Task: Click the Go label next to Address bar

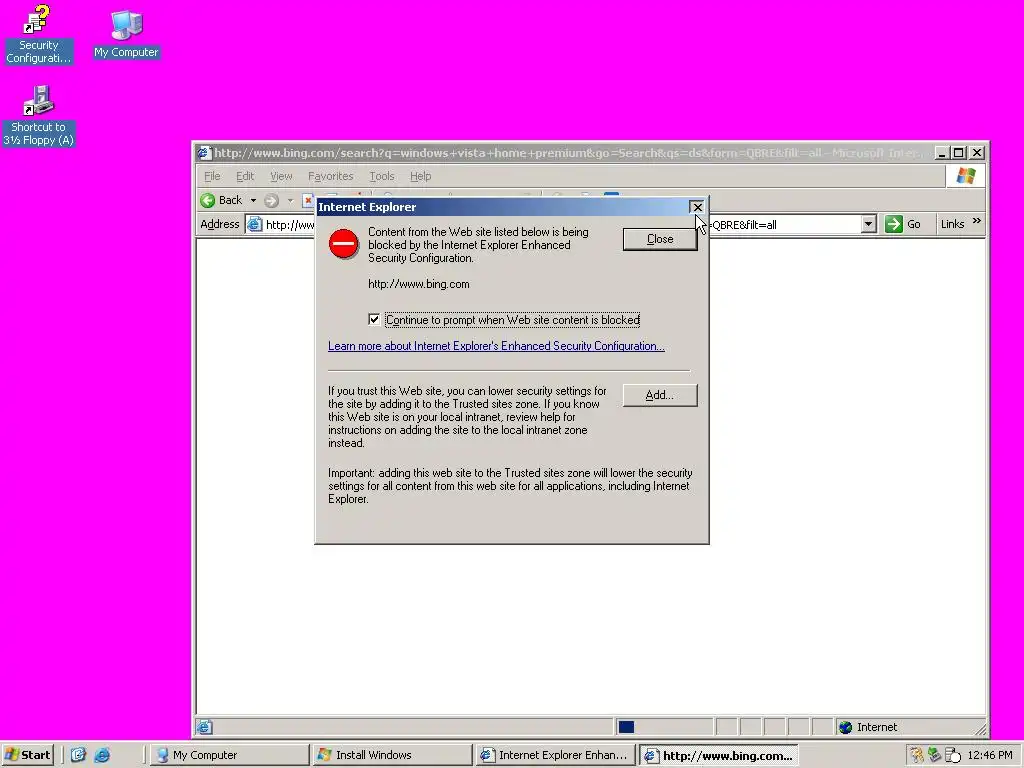Action: (x=914, y=224)
